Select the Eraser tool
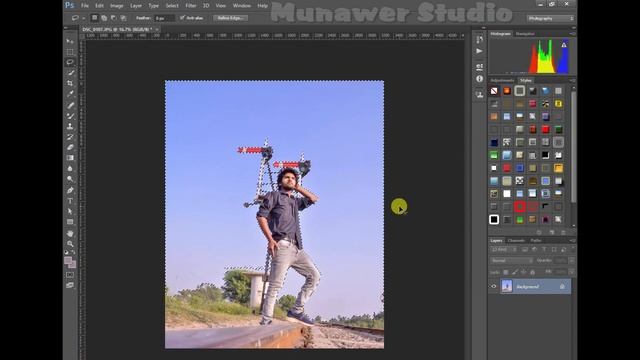640x360 pixels. coord(70,147)
